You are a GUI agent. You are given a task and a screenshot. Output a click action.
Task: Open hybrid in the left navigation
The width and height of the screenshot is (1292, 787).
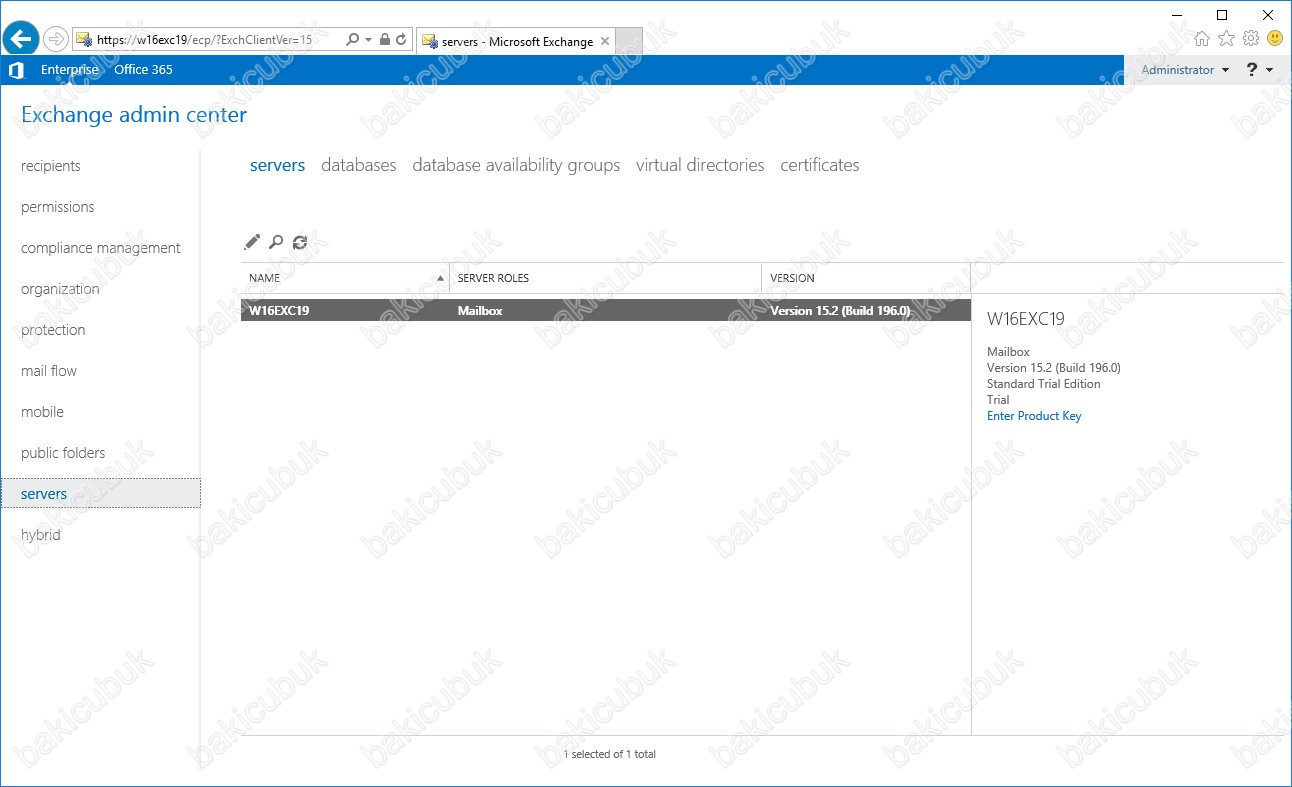click(x=41, y=535)
